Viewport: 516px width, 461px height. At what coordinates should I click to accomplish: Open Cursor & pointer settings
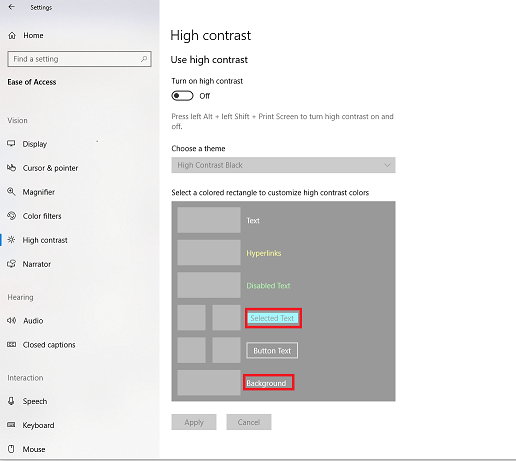point(50,168)
